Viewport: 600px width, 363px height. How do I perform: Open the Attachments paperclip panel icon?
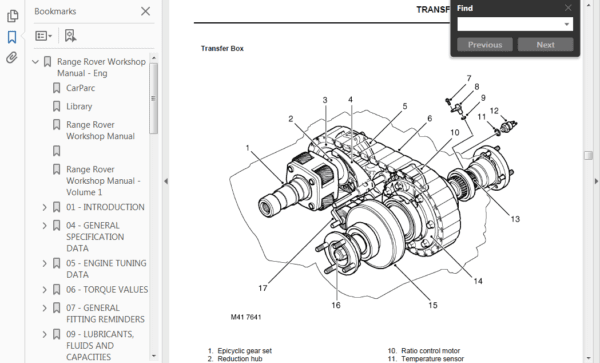[12, 58]
